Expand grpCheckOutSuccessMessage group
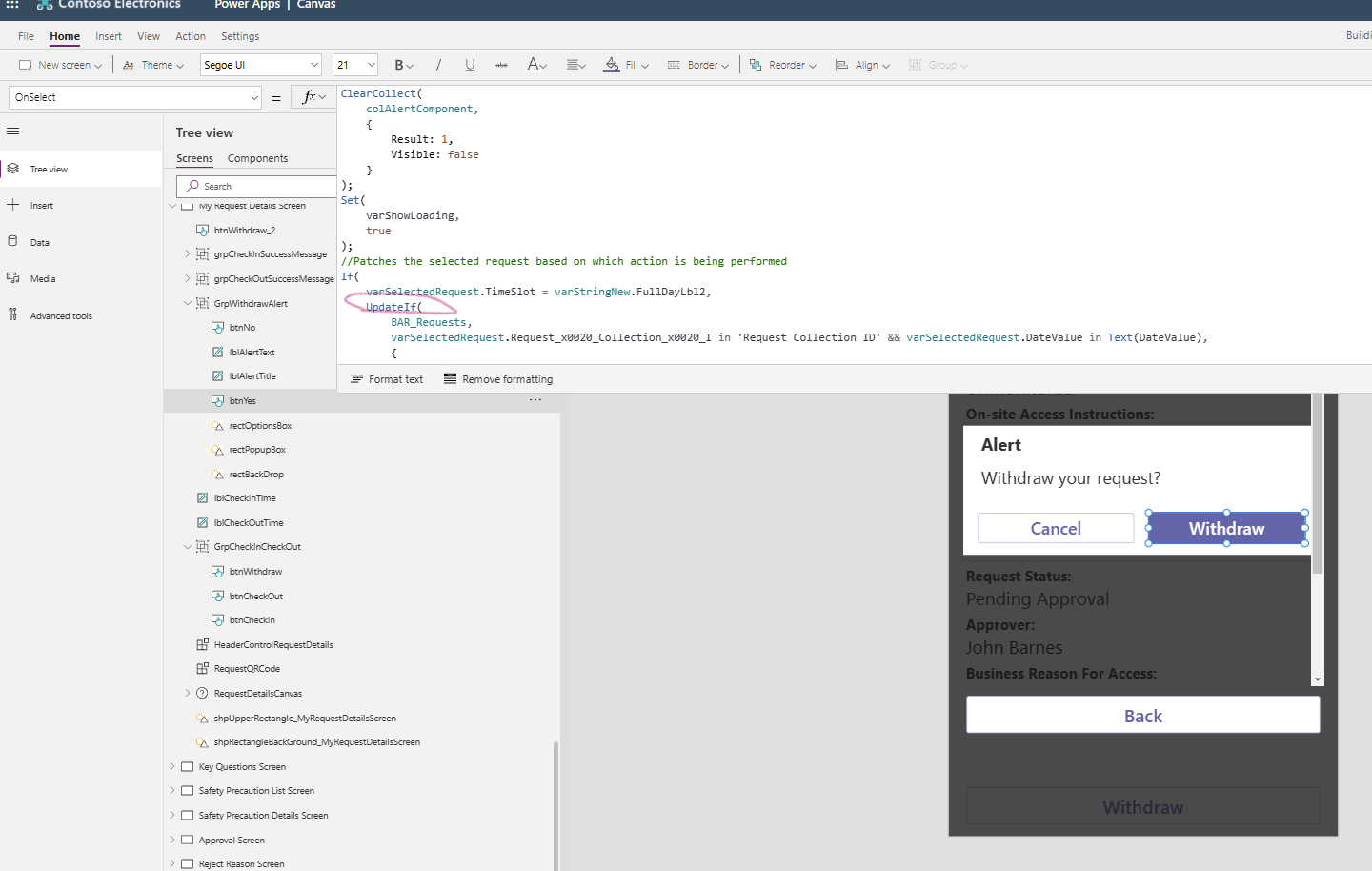Screen dimensions: 1372x871 (188, 278)
